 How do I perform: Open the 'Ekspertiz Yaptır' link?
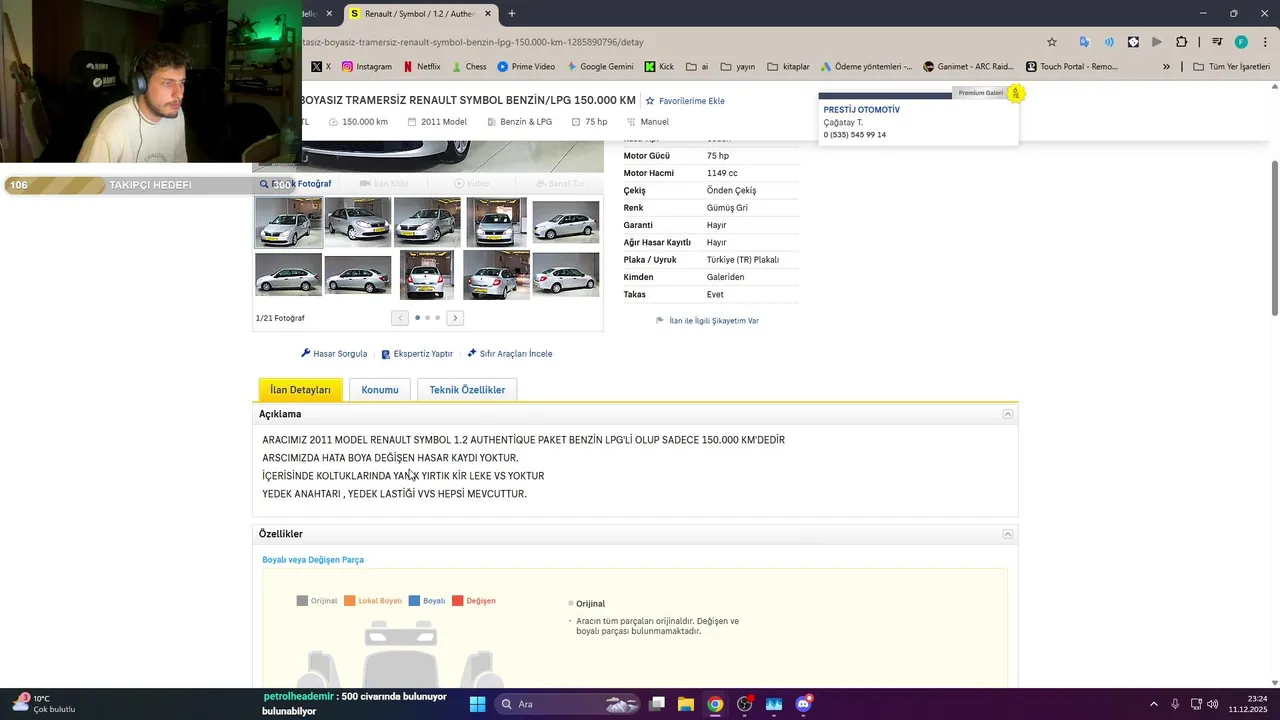[x=417, y=354]
